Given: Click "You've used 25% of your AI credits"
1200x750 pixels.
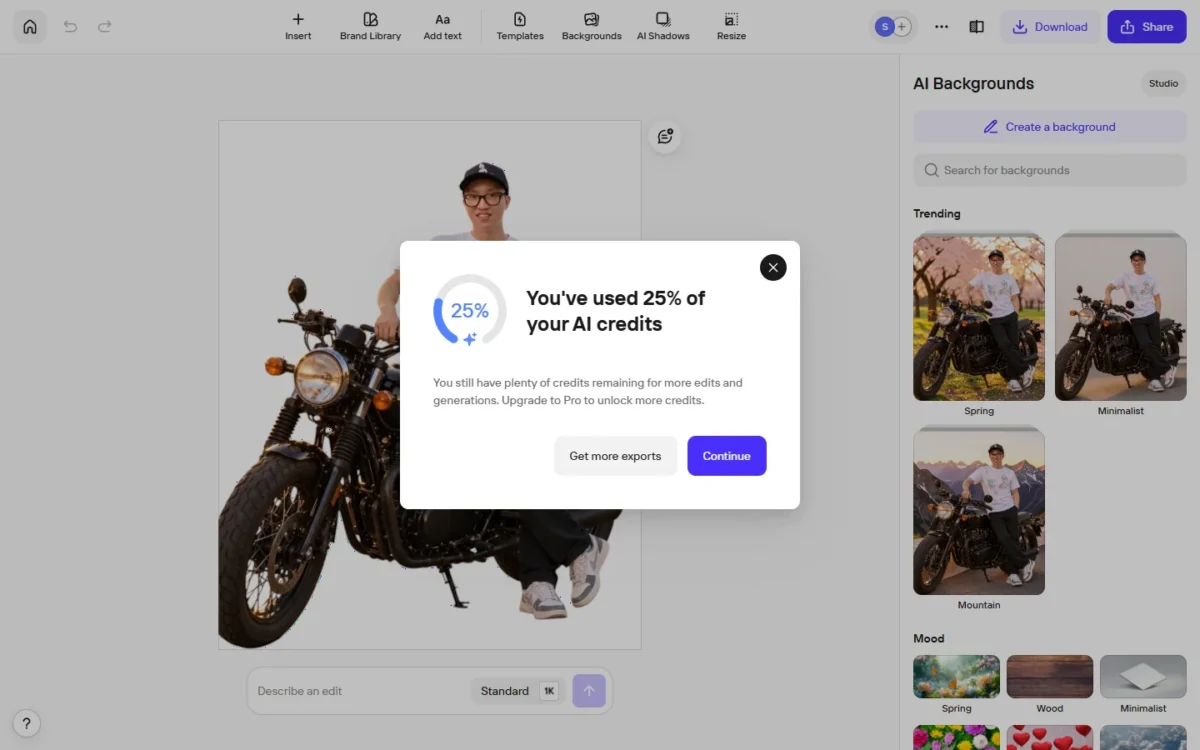Looking at the screenshot, I should pos(616,311).
